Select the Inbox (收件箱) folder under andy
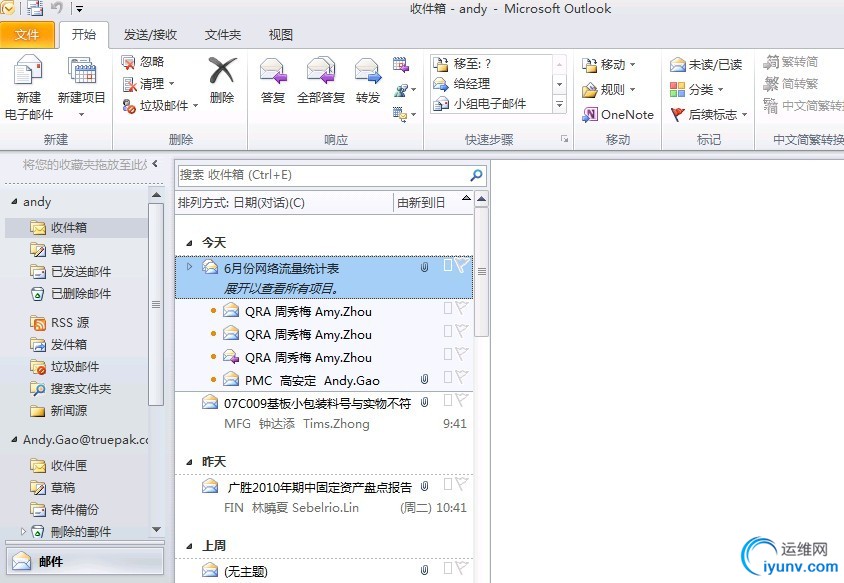844x583 pixels. tap(76, 228)
